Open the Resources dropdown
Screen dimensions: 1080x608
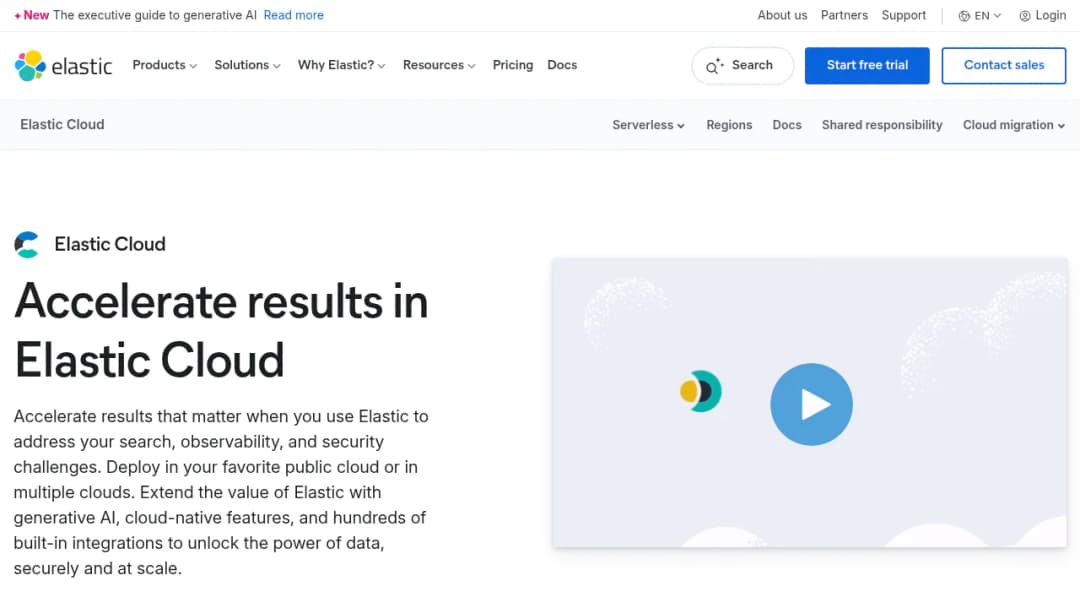(439, 65)
